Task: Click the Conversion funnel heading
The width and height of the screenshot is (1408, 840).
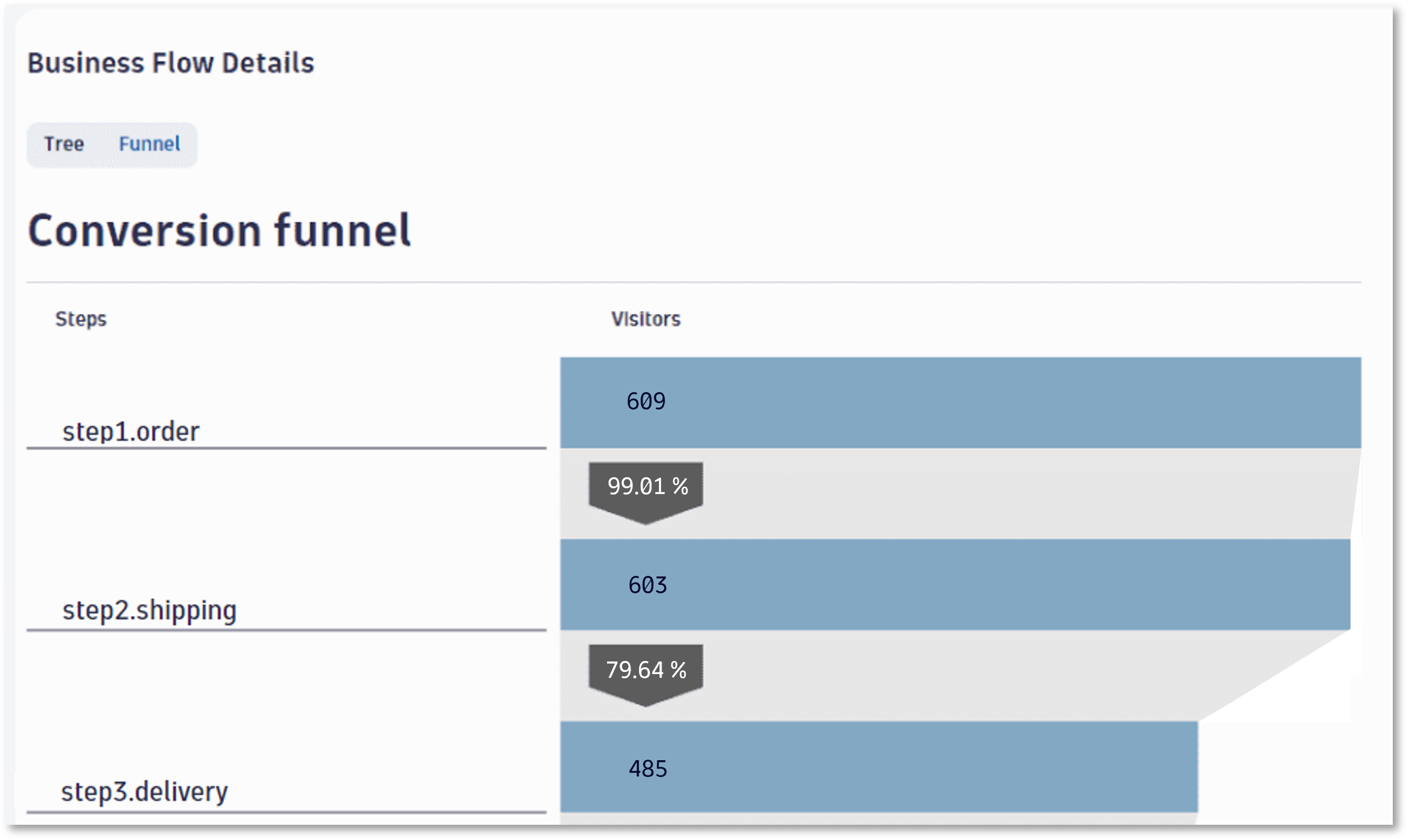Action: coord(220,229)
